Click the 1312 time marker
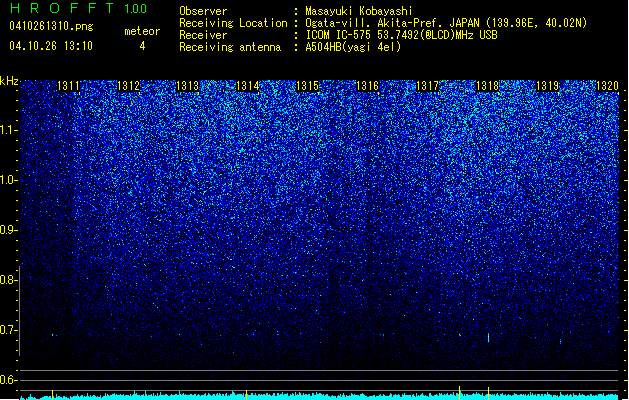 (128, 86)
